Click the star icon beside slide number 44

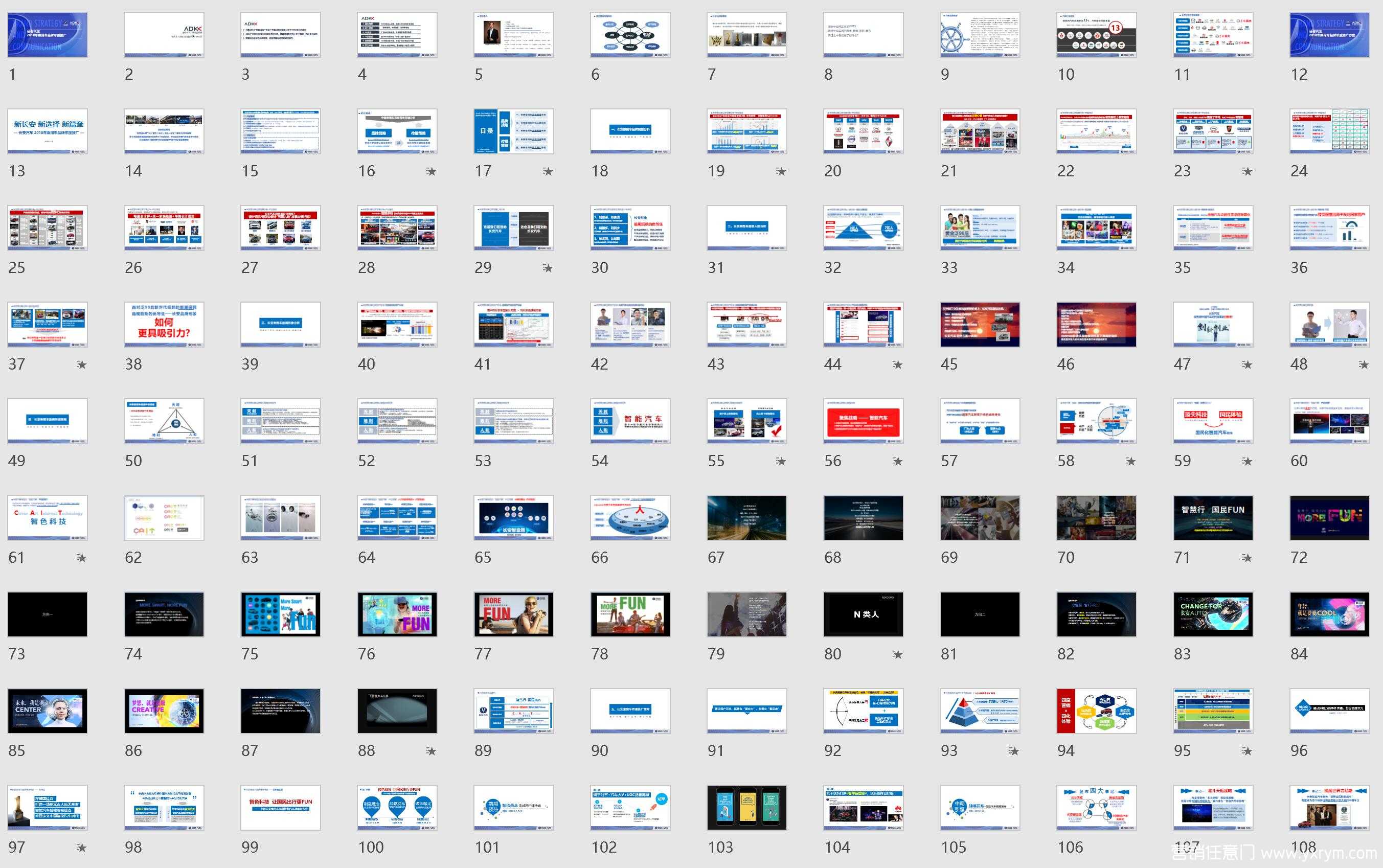897,364
